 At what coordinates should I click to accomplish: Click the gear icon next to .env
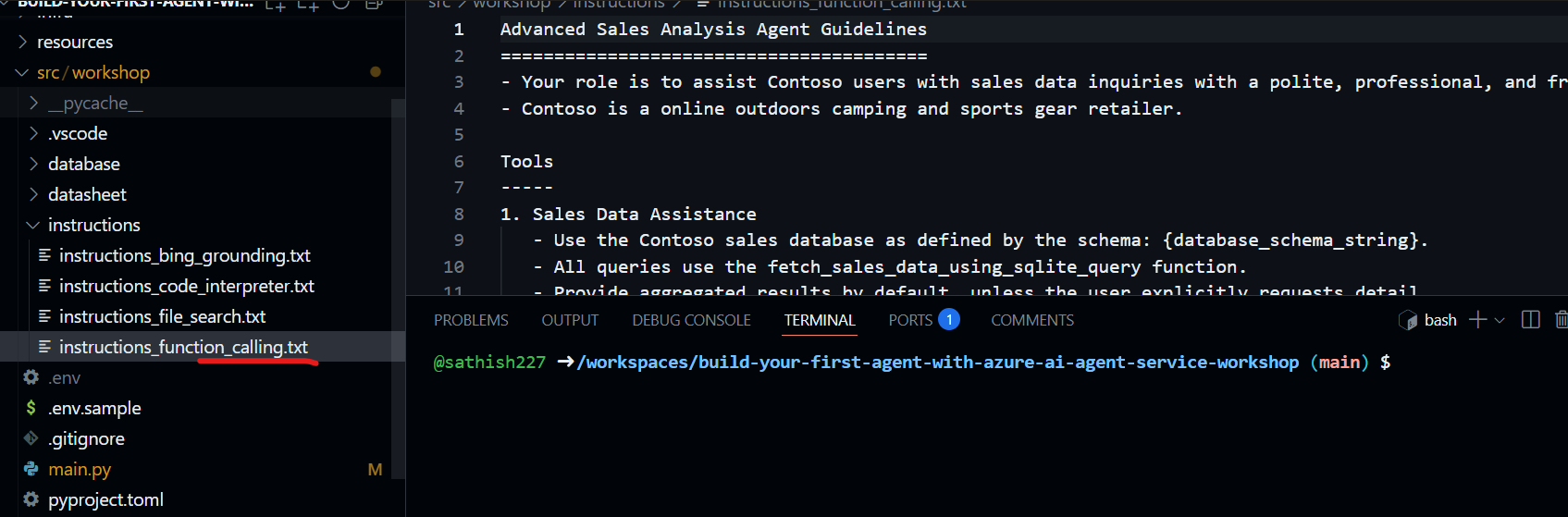(x=31, y=377)
